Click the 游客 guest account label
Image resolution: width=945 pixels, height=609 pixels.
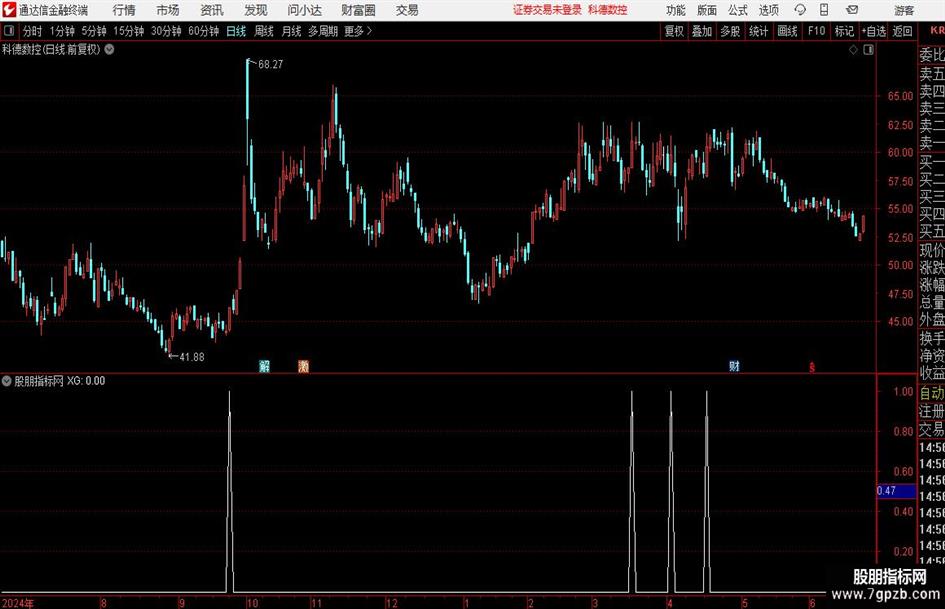click(x=904, y=10)
